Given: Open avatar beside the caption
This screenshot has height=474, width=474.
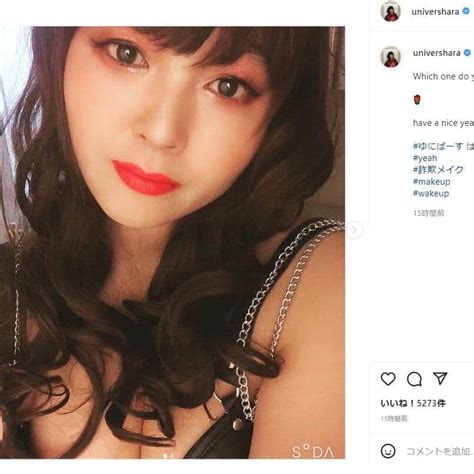Looking at the screenshot, I should pyautogui.click(x=391, y=57).
